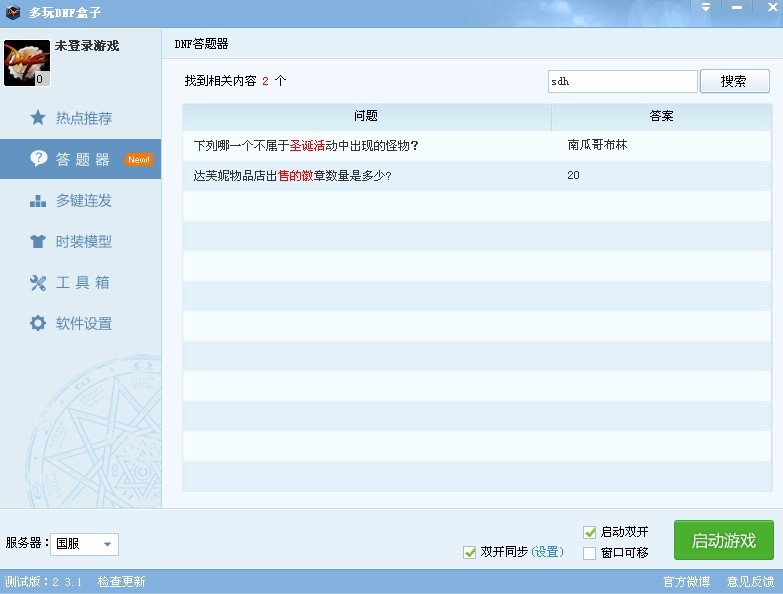The image size is (783, 594).
Task: Click the wrench icon beside 工具箱
Action: point(38,283)
